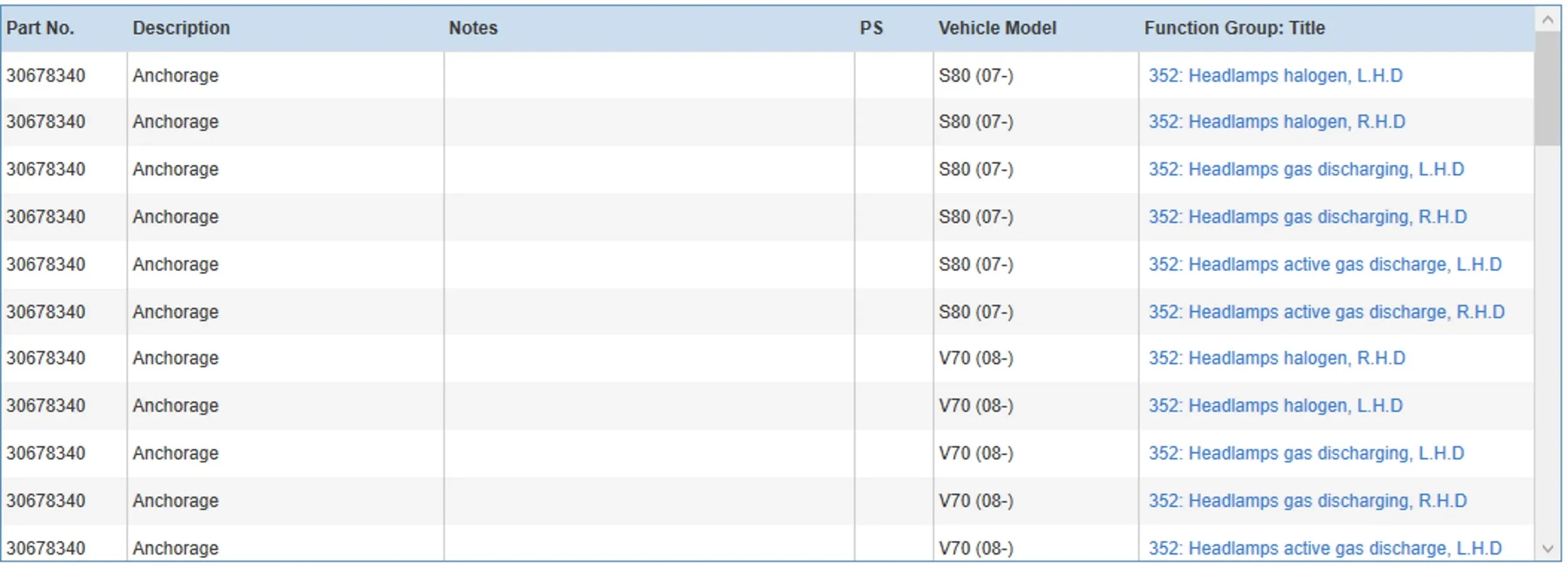This screenshot has height=566, width=1568.
Task: Open S80 Headlamps gas discharging, L.H.D link
Action: pos(1306,169)
